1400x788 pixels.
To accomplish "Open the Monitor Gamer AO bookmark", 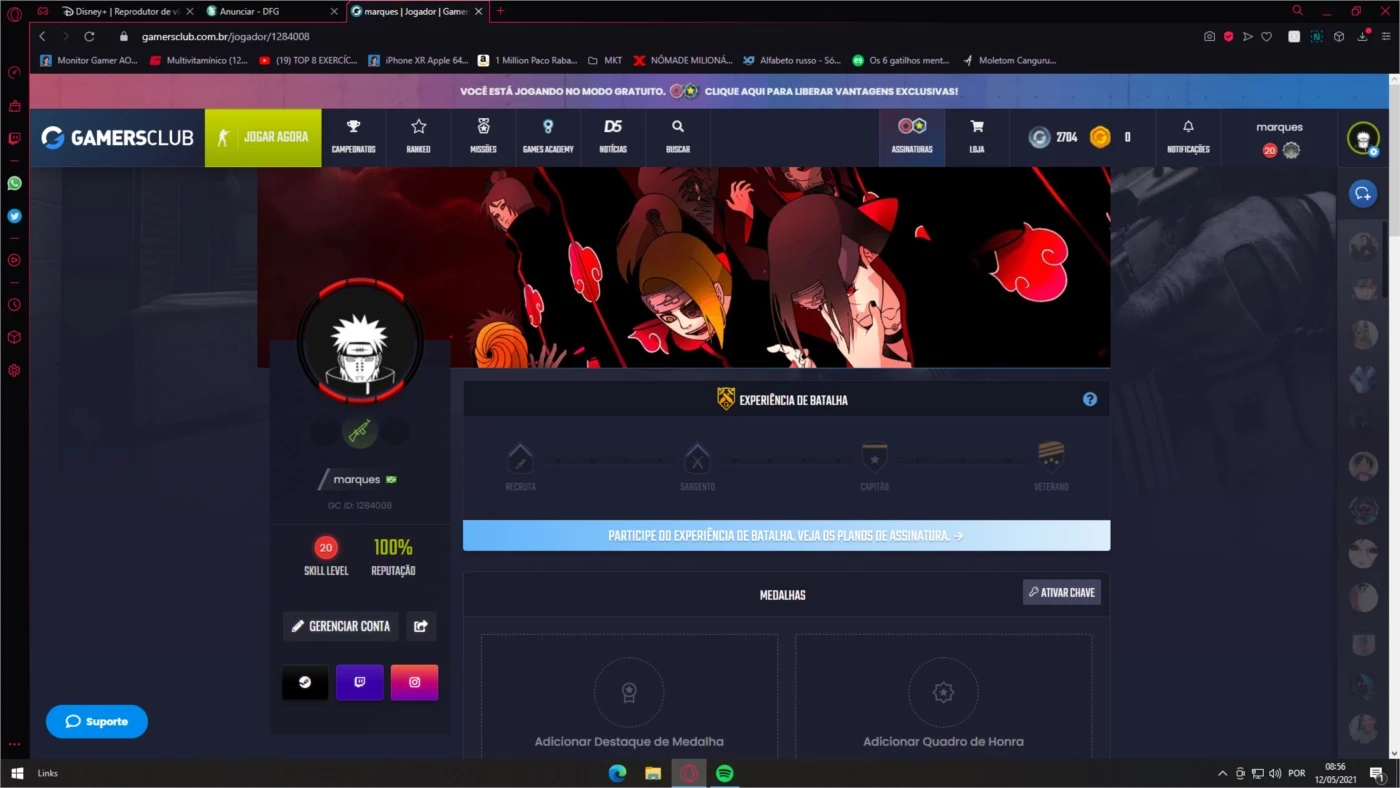I will pyautogui.click(x=88, y=60).
